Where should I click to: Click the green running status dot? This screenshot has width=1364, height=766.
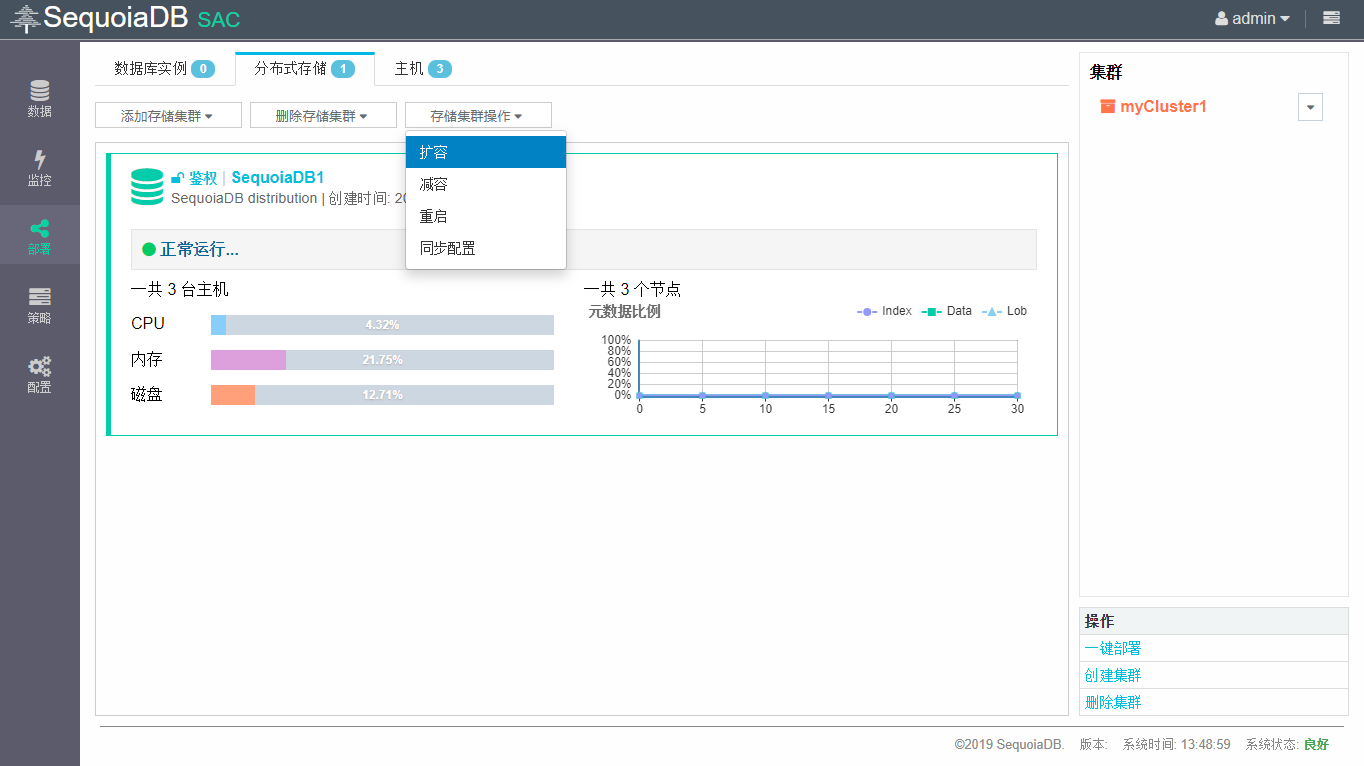pos(149,249)
